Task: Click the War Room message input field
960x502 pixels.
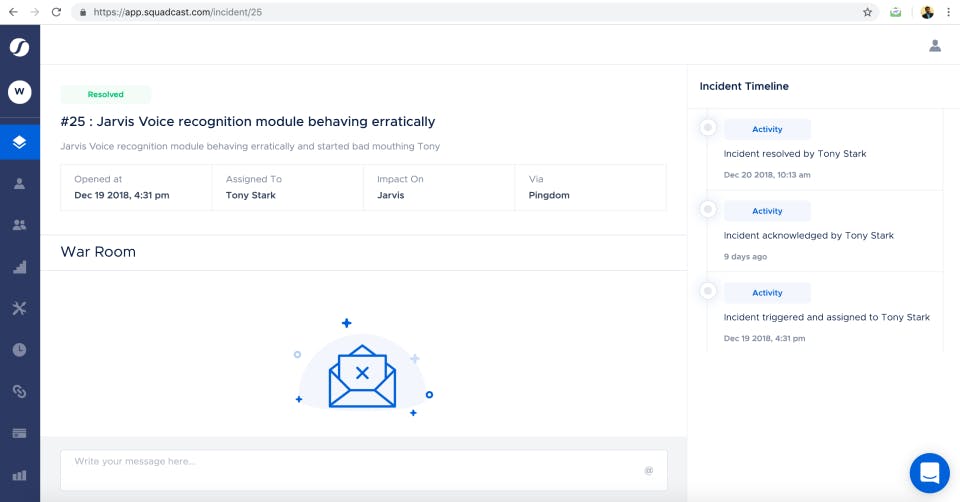Action: point(364,470)
